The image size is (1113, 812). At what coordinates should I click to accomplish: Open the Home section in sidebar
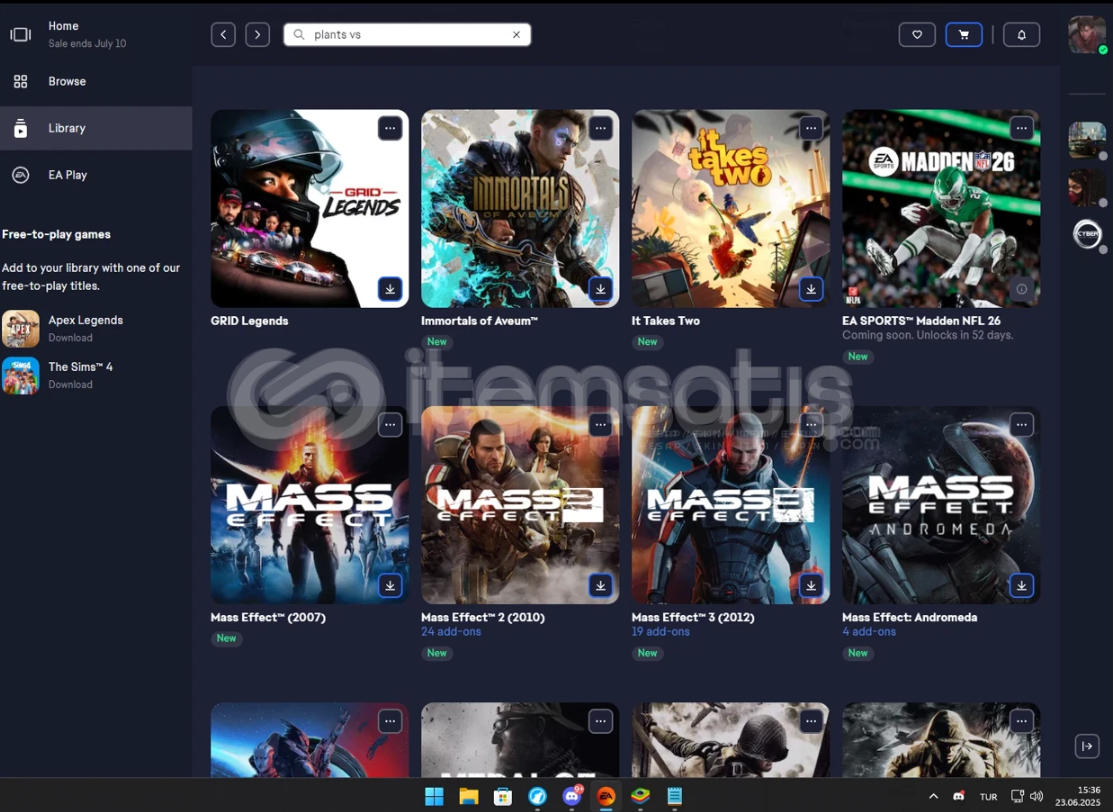click(96, 34)
